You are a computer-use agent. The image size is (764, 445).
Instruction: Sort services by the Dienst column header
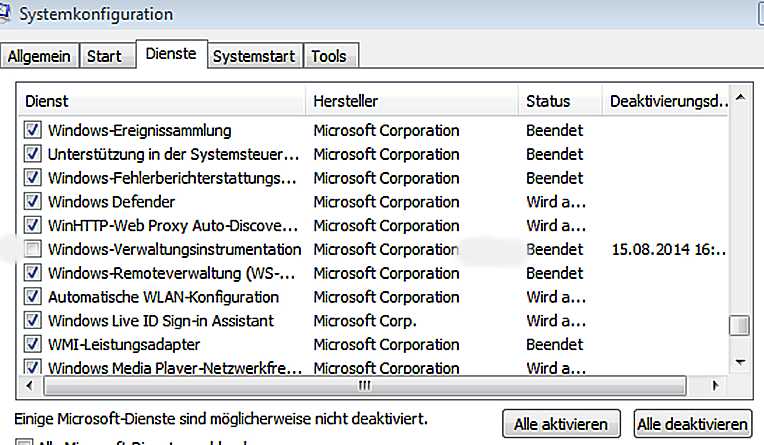[x=160, y=101]
